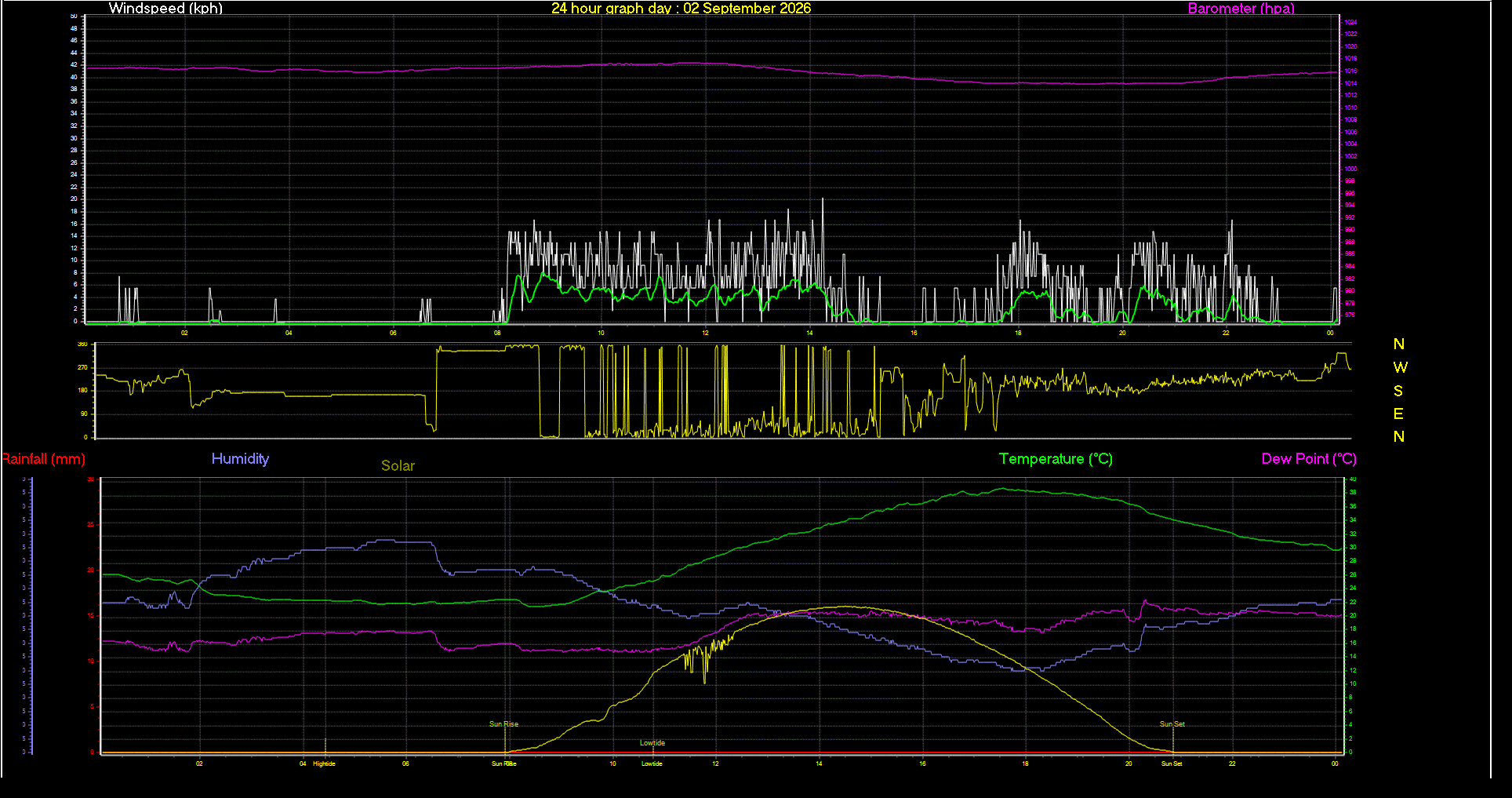This screenshot has height=798, width=1512.
Task: Click the 'Barometer (hpa)' axis title
Action: 1241,9
